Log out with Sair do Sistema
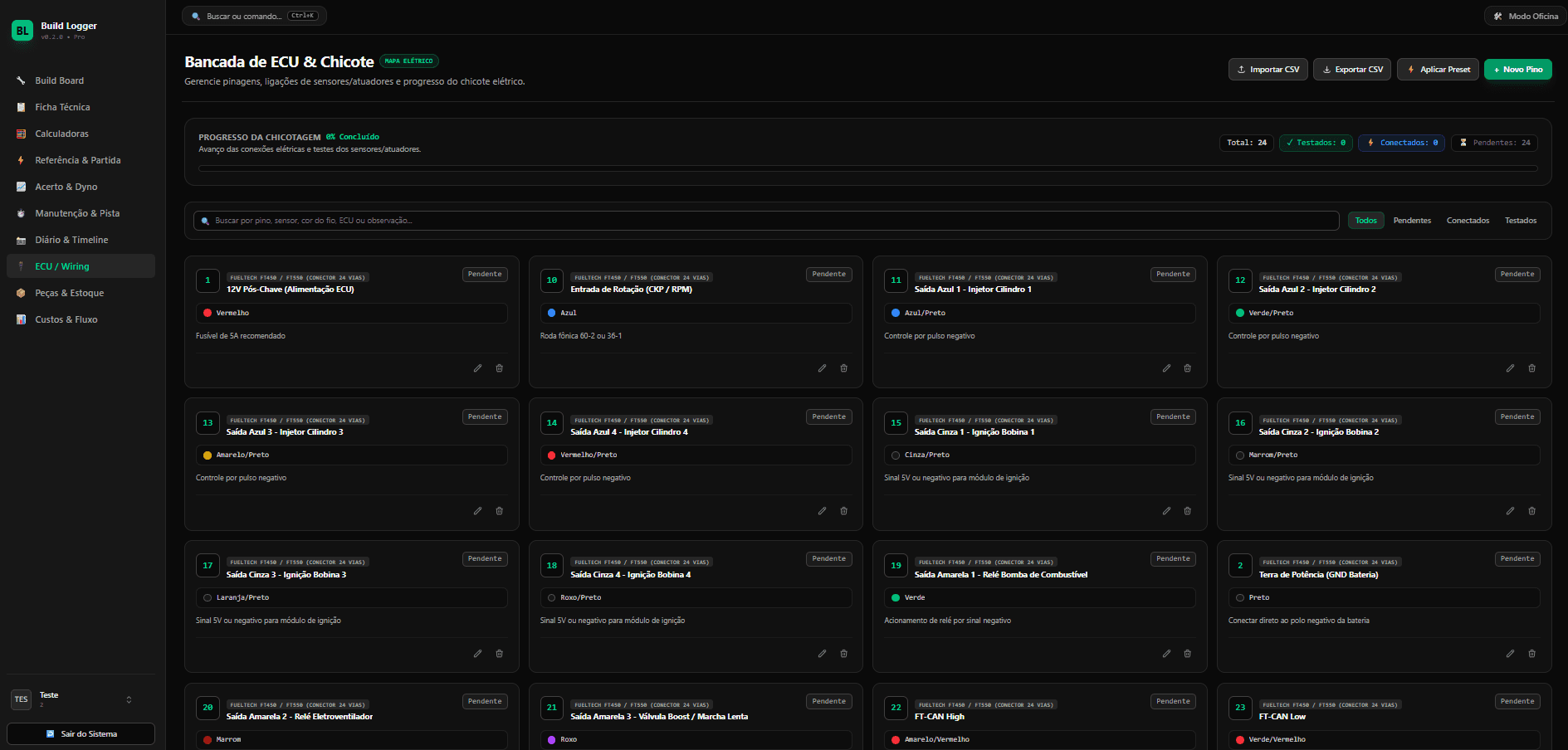Viewport: 1568px width, 750px height. point(81,734)
